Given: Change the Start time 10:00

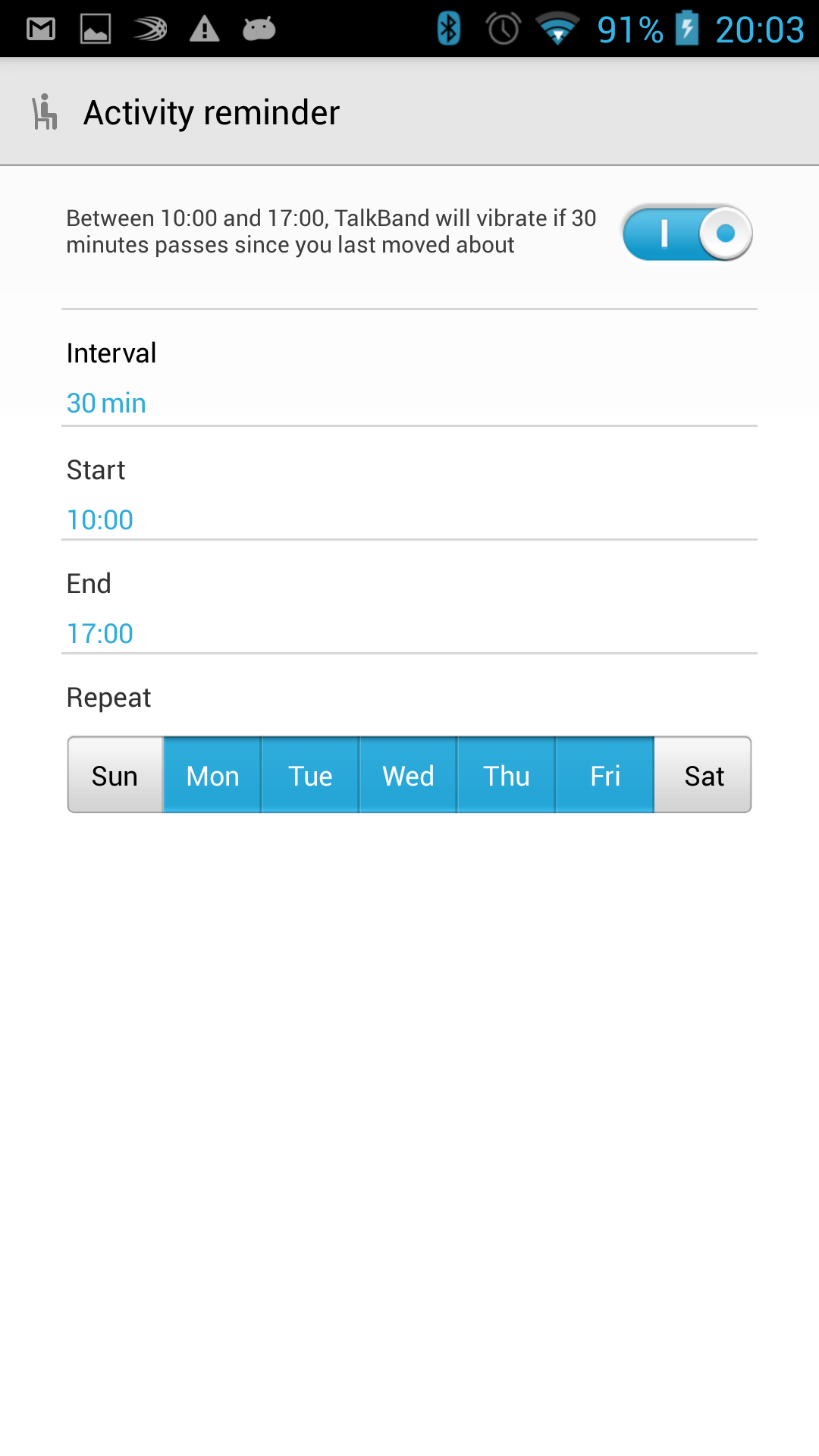Looking at the screenshot, I should (409, 494).
